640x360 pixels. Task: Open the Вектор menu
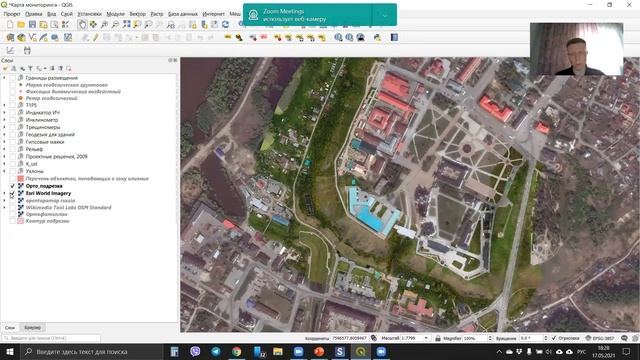137,14
